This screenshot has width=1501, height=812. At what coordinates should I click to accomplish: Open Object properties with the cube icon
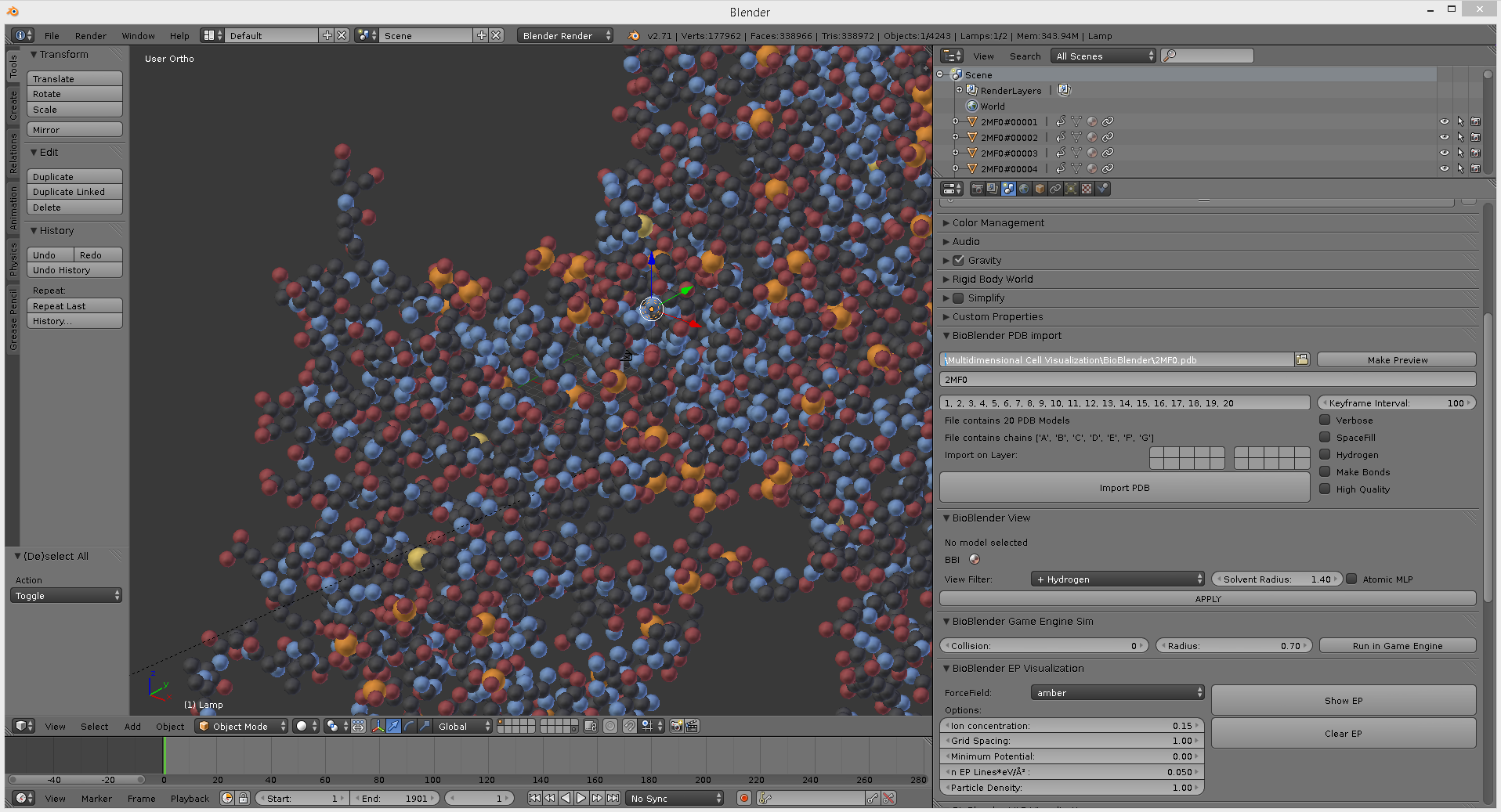[1040, 189]
